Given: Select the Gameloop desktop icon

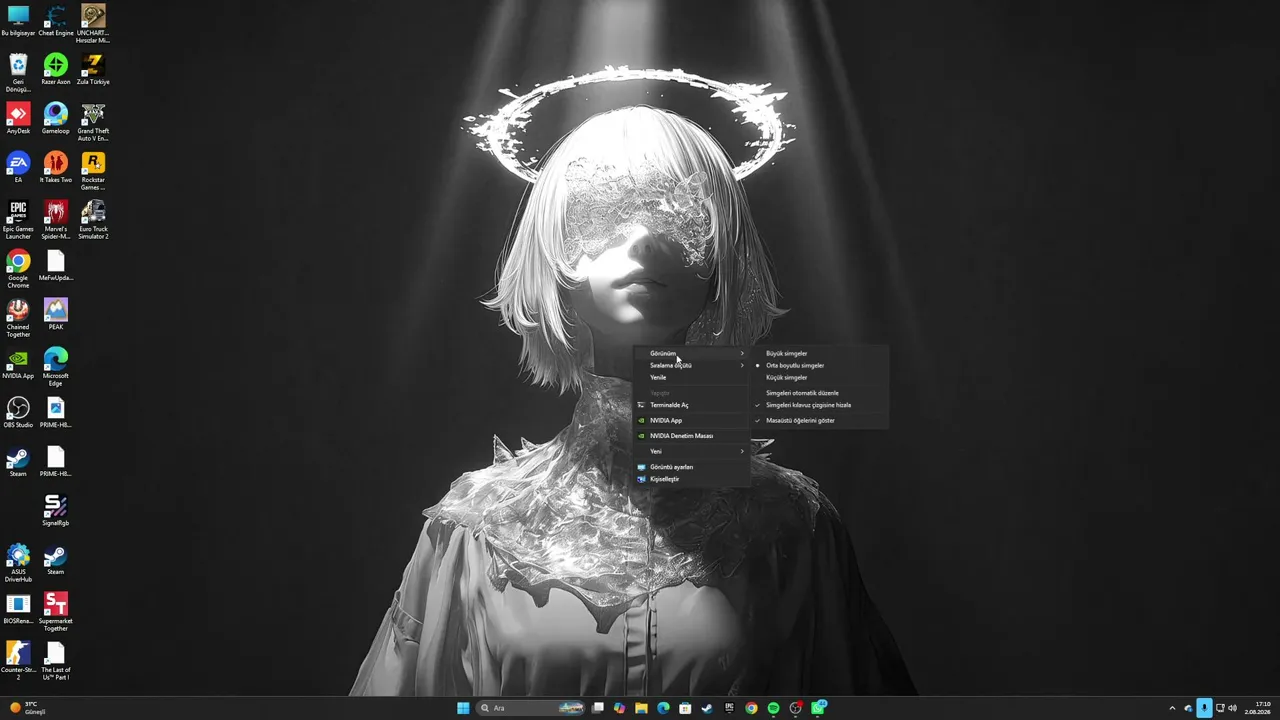Looking at the screenshot, I should [56, 118].
